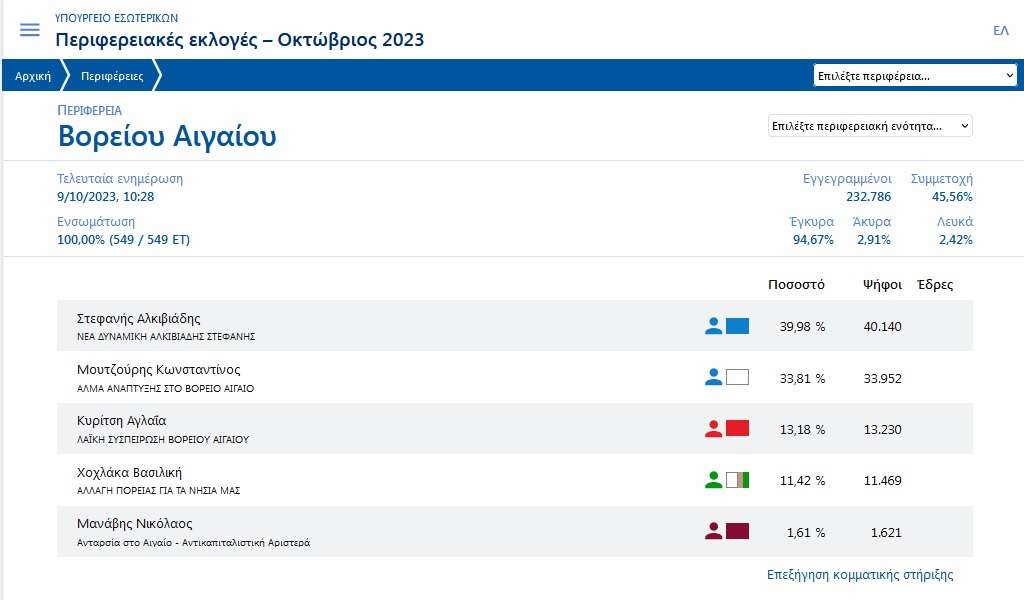Viewport: 1024px width, 600px height.
Task: Click candidate name Στεφανής Αλκιβιάδης
Action: (x=139, y=319)
